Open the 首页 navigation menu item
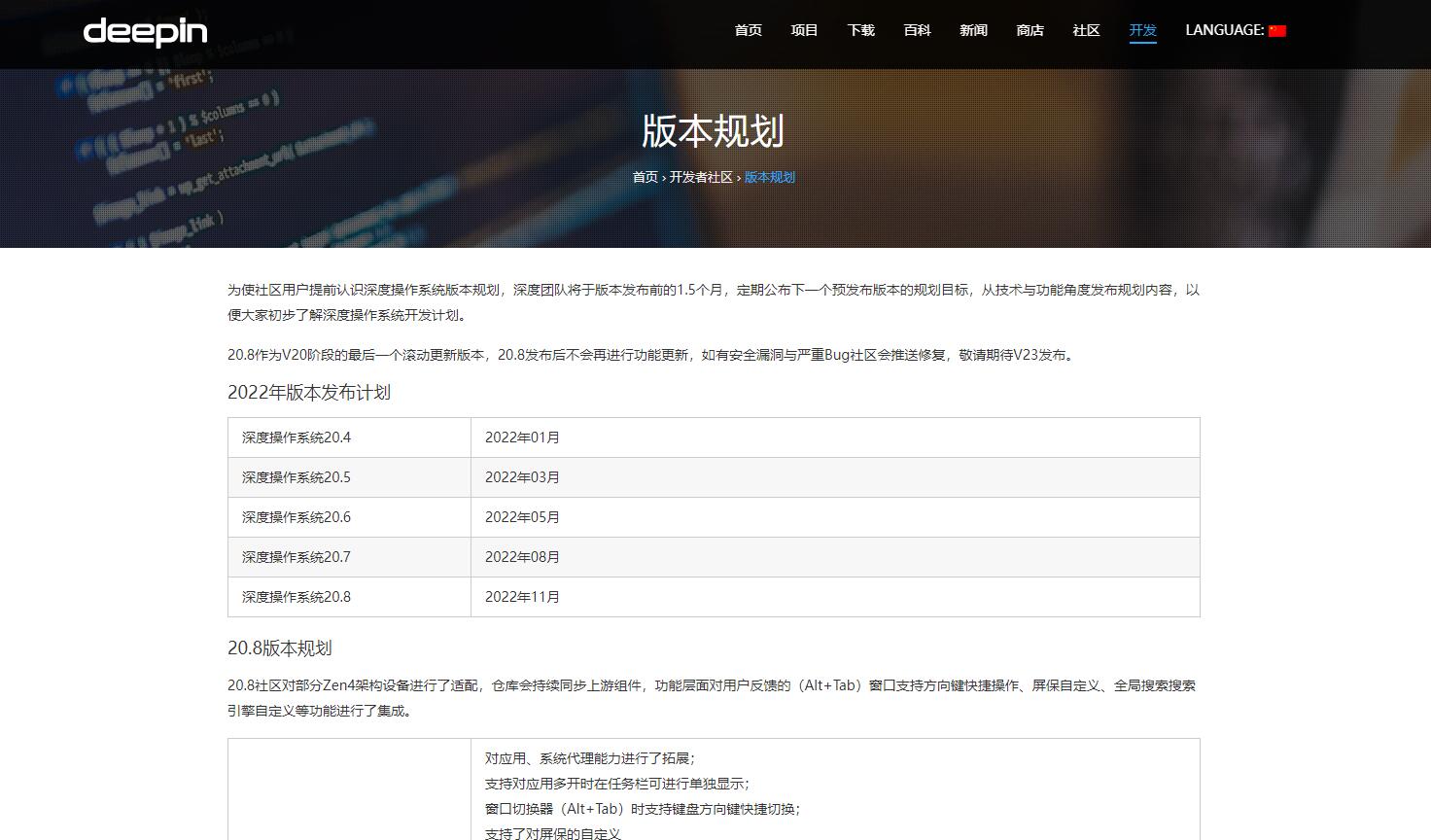Viewport: 1431px width, 840px height. coord(748,30)
